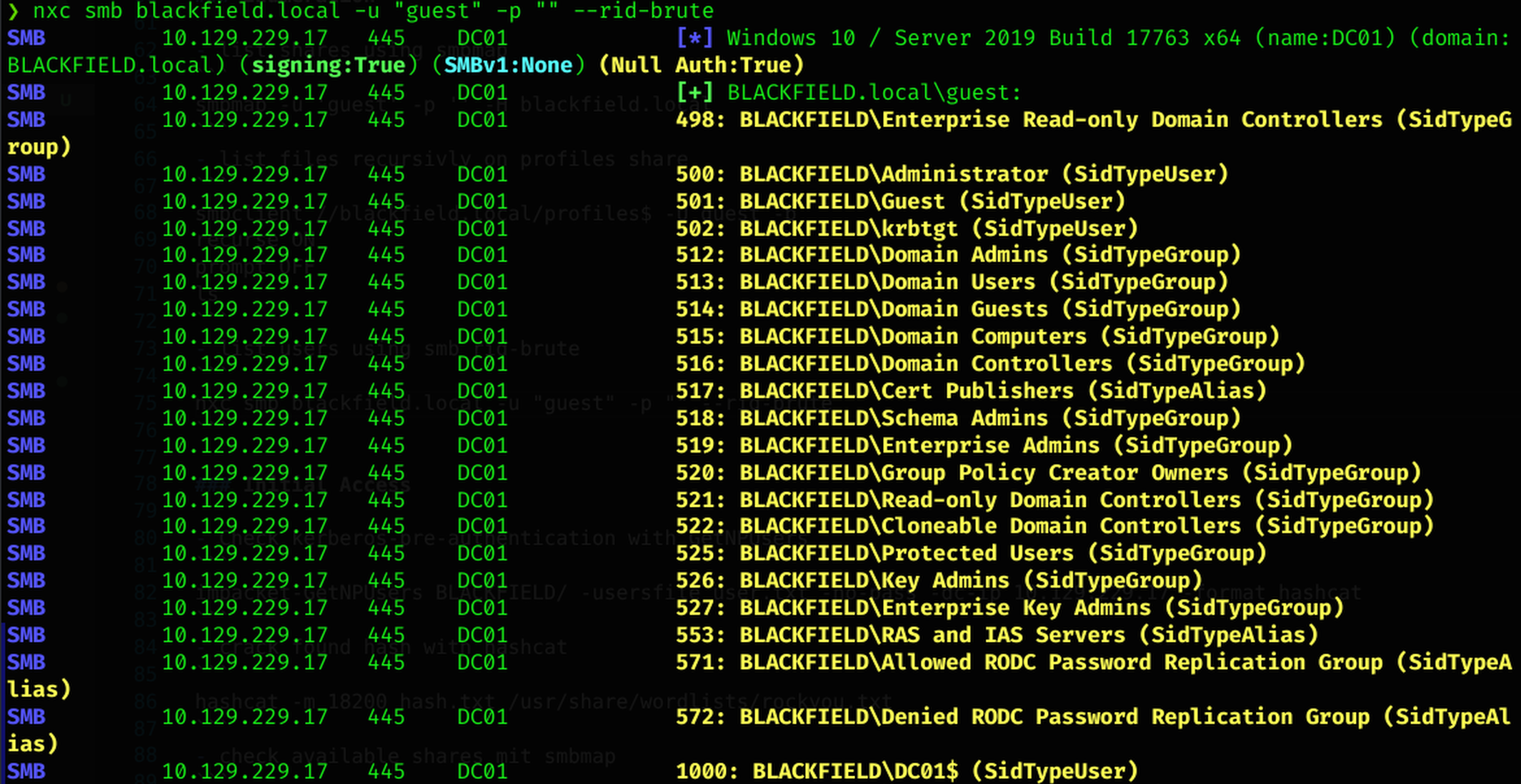Viewport: 1521px width, 784px height.
Task: Click the SMBv1:None text
Action: (508, 66)
